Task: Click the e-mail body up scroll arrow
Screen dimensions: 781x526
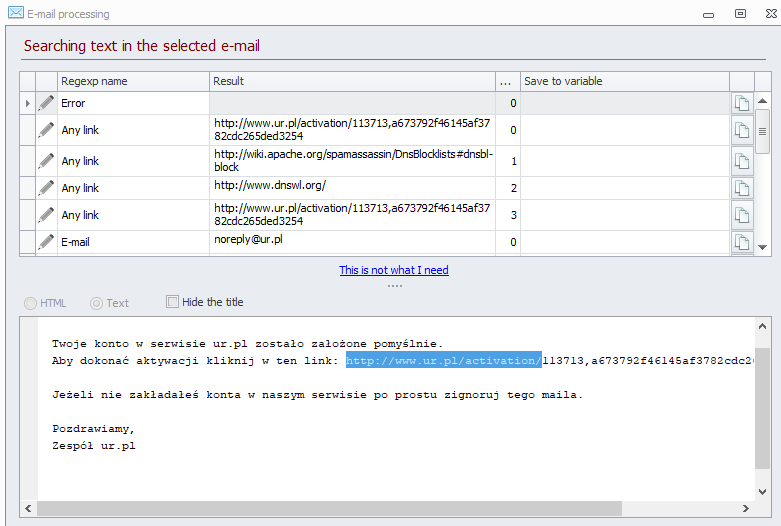Action: [x=762, y=326]
